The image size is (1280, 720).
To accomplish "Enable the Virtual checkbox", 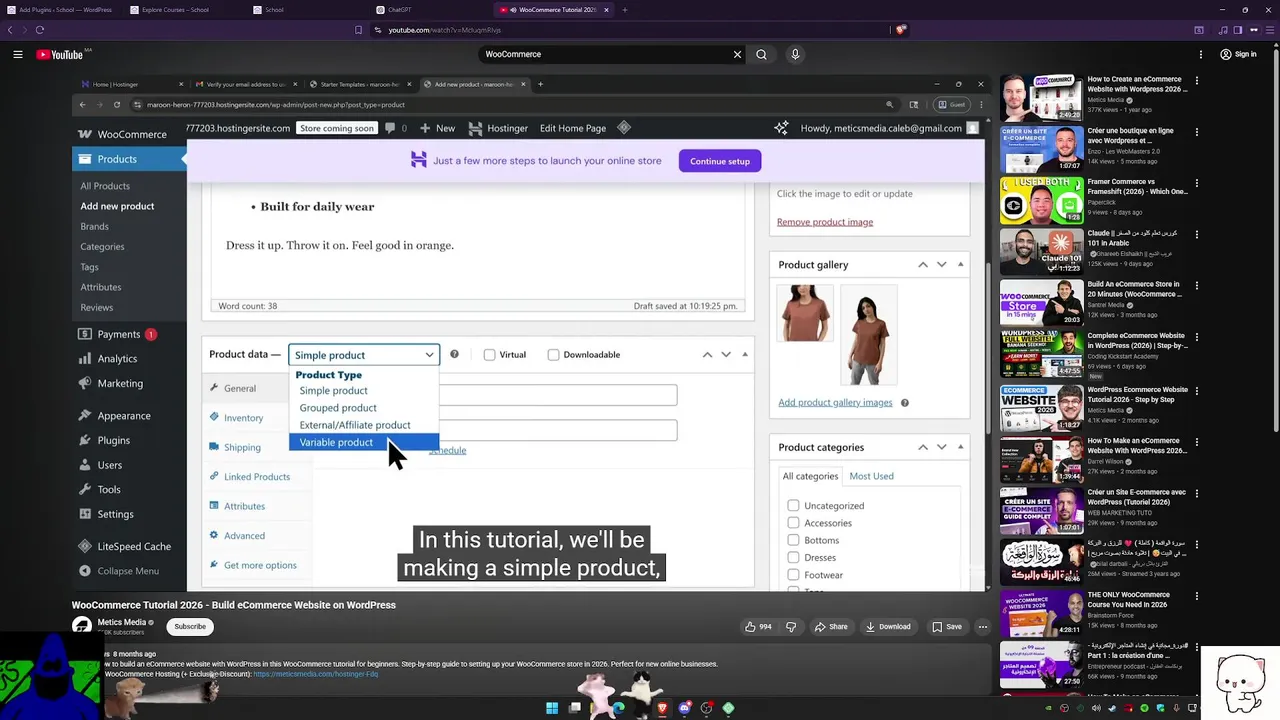I will pos(490,355).
